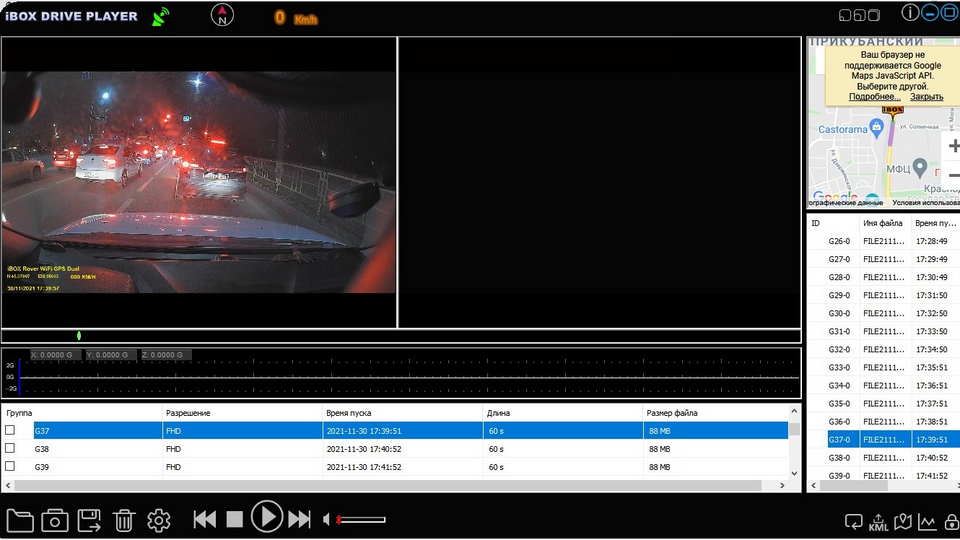Screen dimensions: 960x540
Task: Take a snapshot with the camera icon
Action: pos(54,520)
